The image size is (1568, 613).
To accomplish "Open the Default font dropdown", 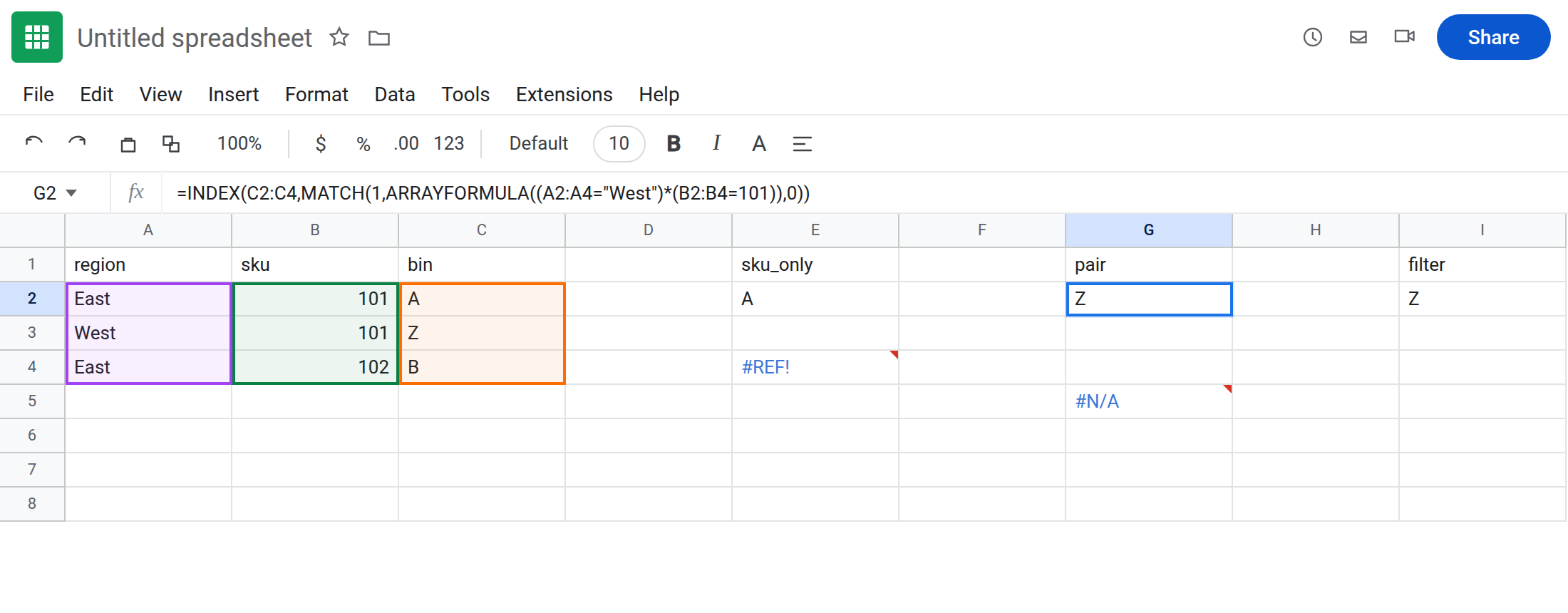I will [x=539, y=144].
